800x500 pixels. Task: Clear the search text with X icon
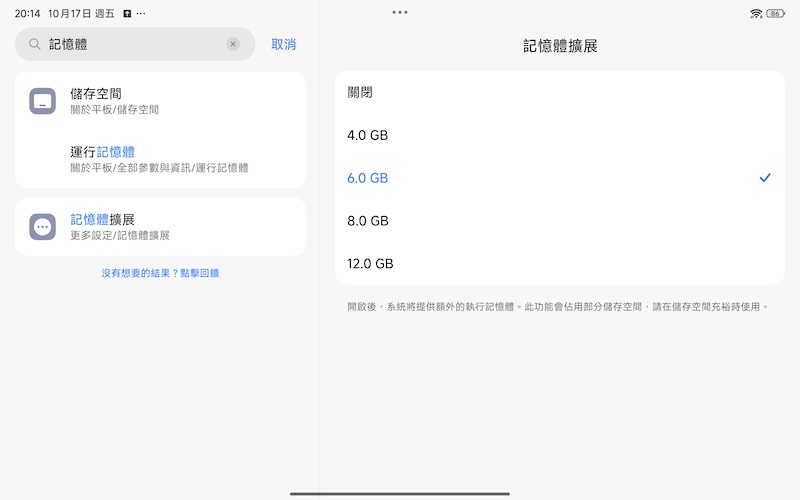tap(233, 44)
